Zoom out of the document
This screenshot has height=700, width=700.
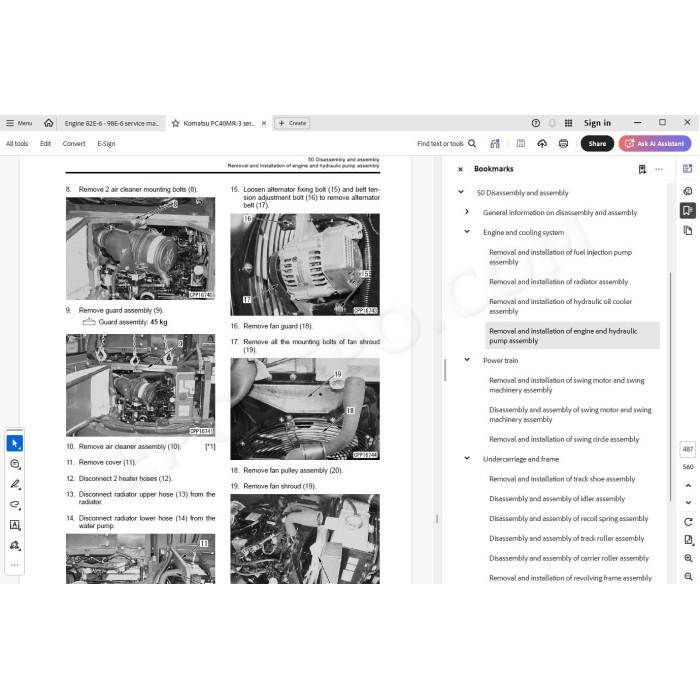click(x=688, y=577)
